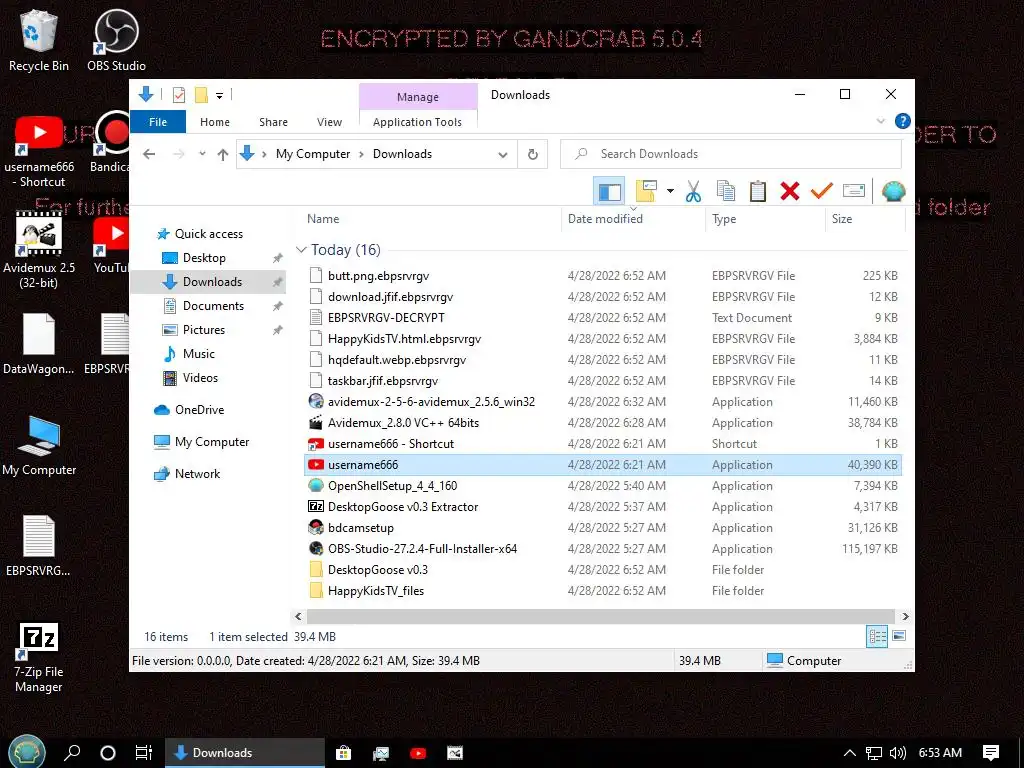Open Customize Quick Access Toolbar dropdown

click(x=219, y=96)
